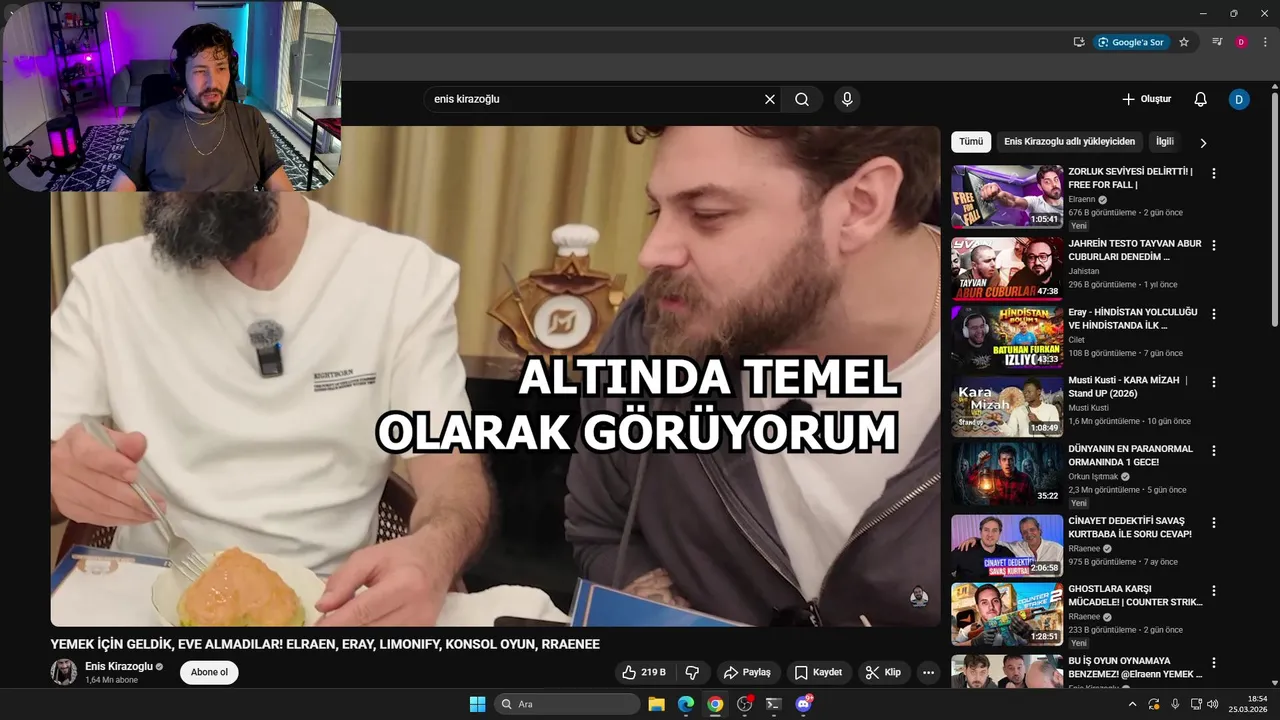Click the main video player area
This screenshot has width=1280, height=720.
[x=496, y=376]
